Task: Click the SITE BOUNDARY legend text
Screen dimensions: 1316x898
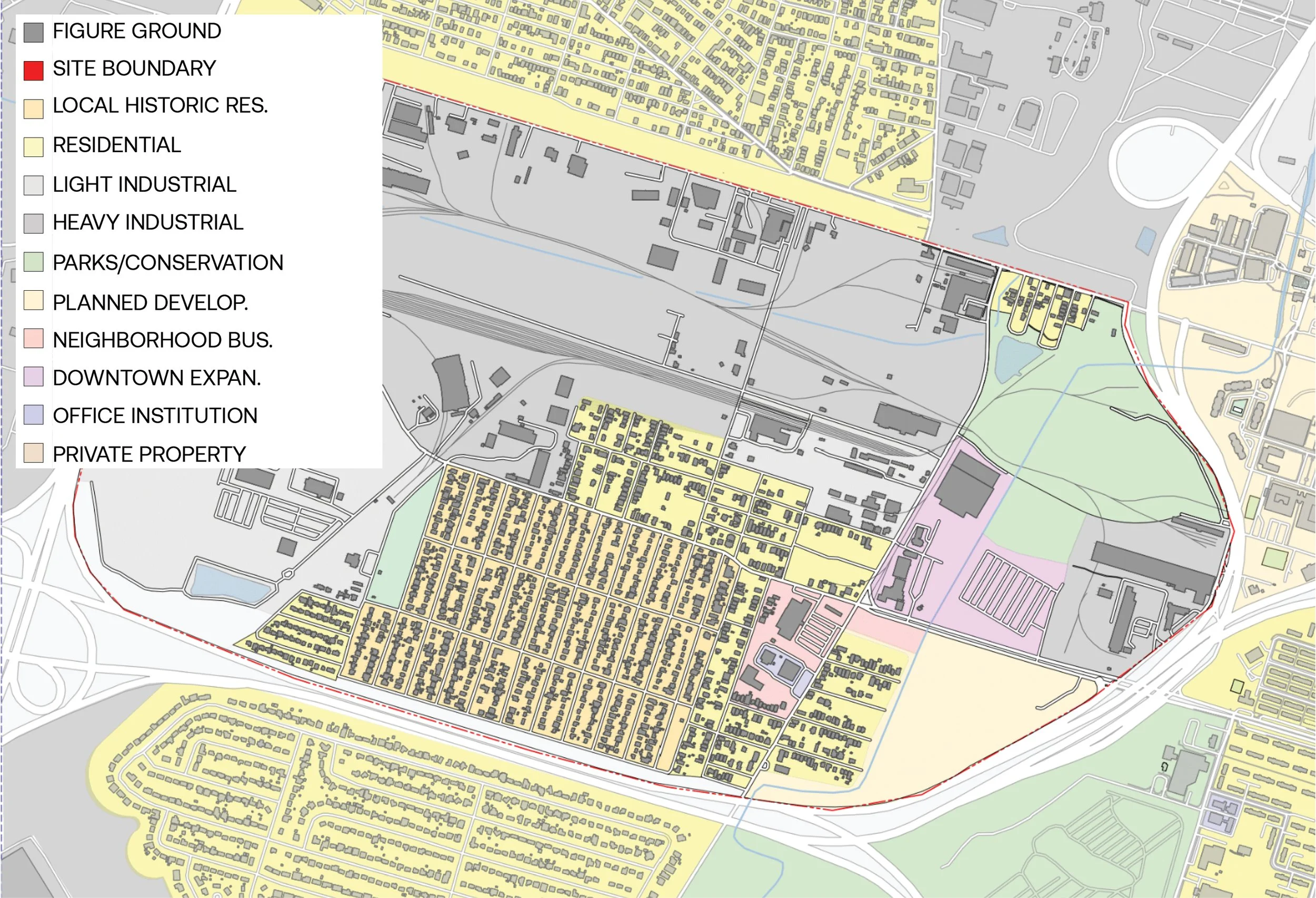Action: [x=134, y=68]
